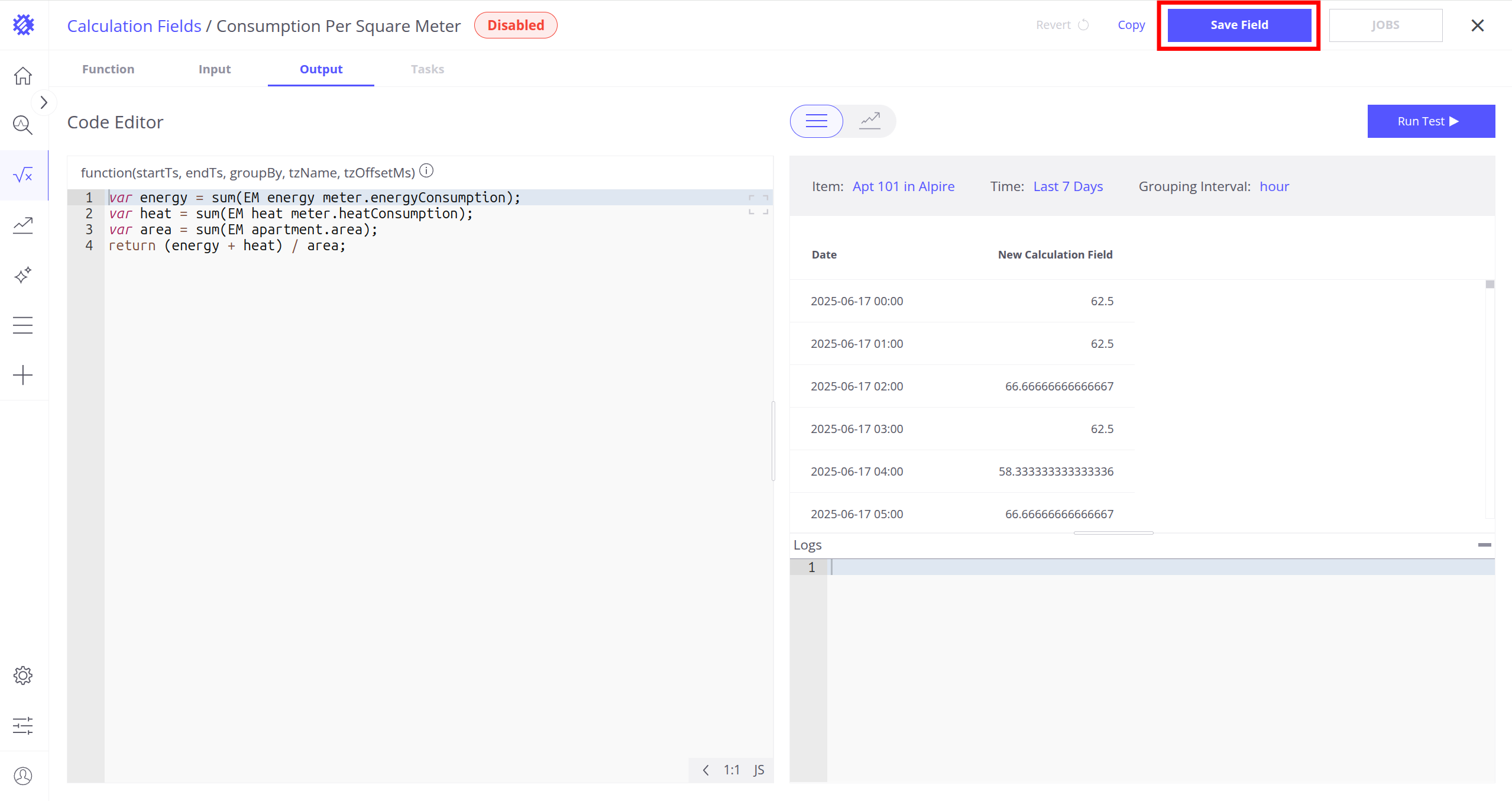Open the Home icon in sidebar
The width and height of the screenshot is (1512, 801).
coord(23,76)
